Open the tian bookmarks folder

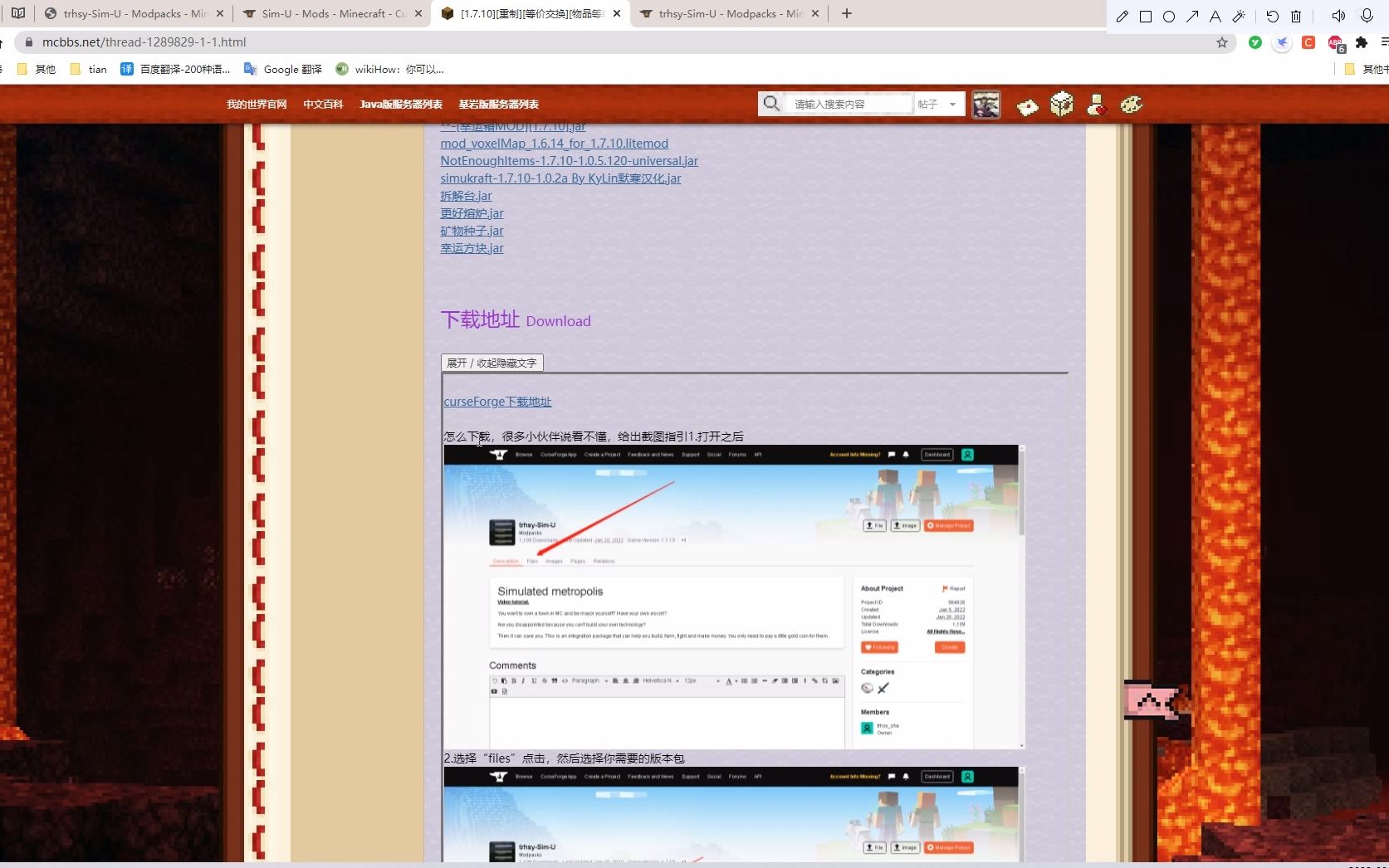(x=89, y=69)
